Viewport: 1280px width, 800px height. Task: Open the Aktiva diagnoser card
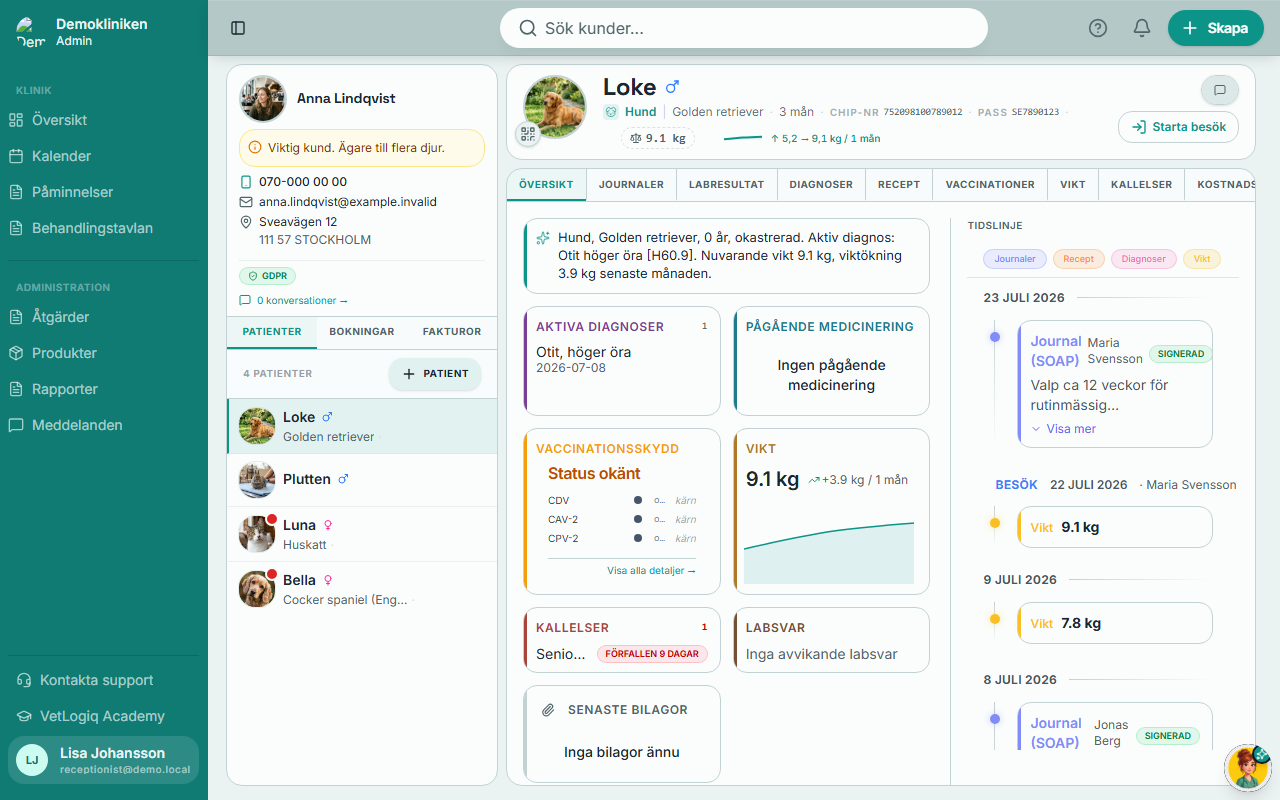click(622, 361)
